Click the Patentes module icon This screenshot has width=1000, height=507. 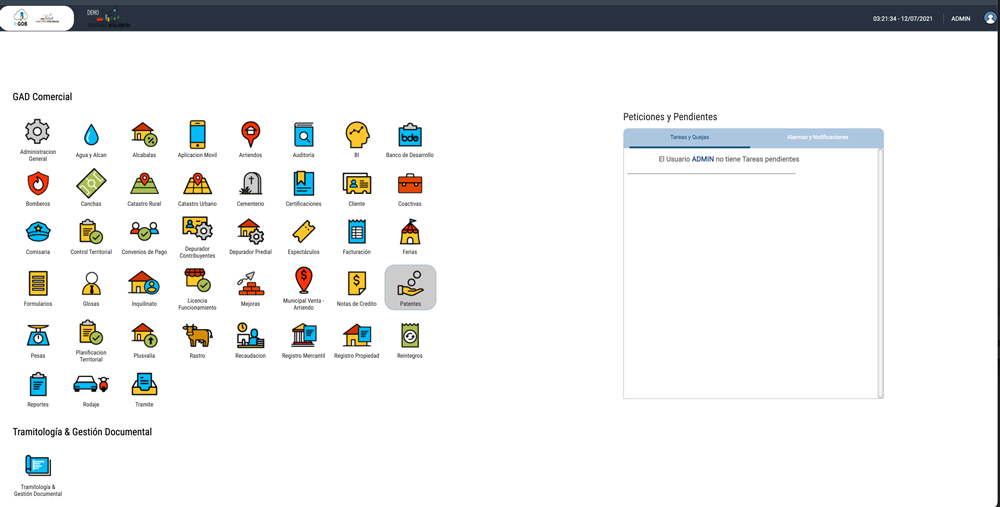(x=410, y=286)
